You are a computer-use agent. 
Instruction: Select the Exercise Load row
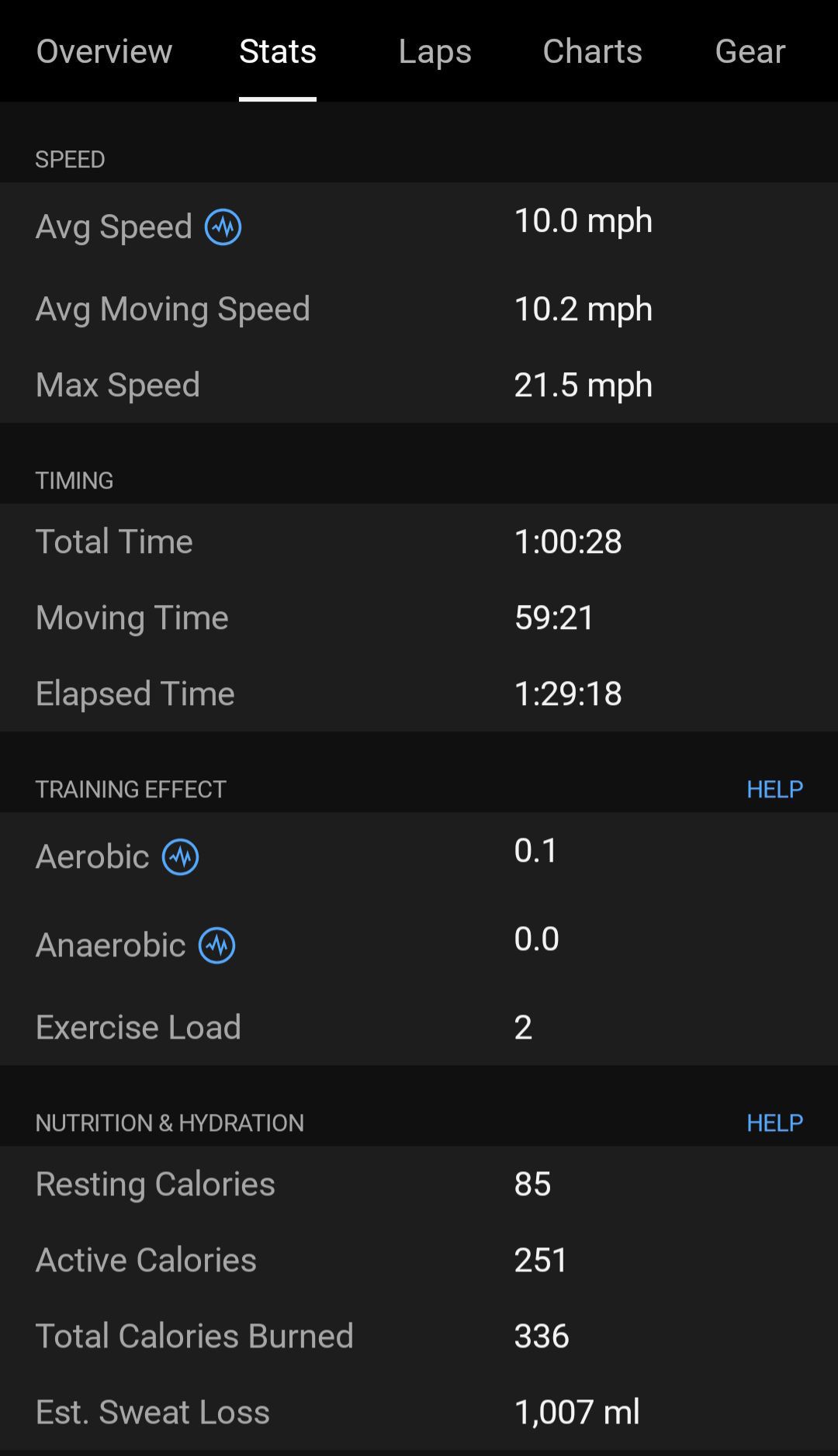click(419, 1027)
